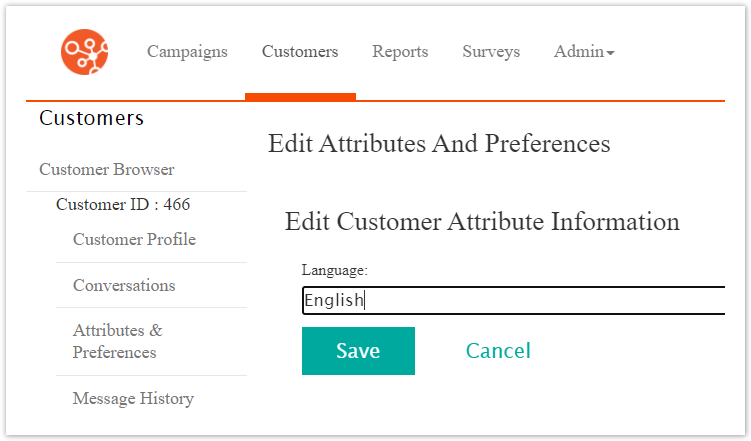The image size is (751, 441).
Task: View the Conversations sidebar item
Action: point(124,286)
